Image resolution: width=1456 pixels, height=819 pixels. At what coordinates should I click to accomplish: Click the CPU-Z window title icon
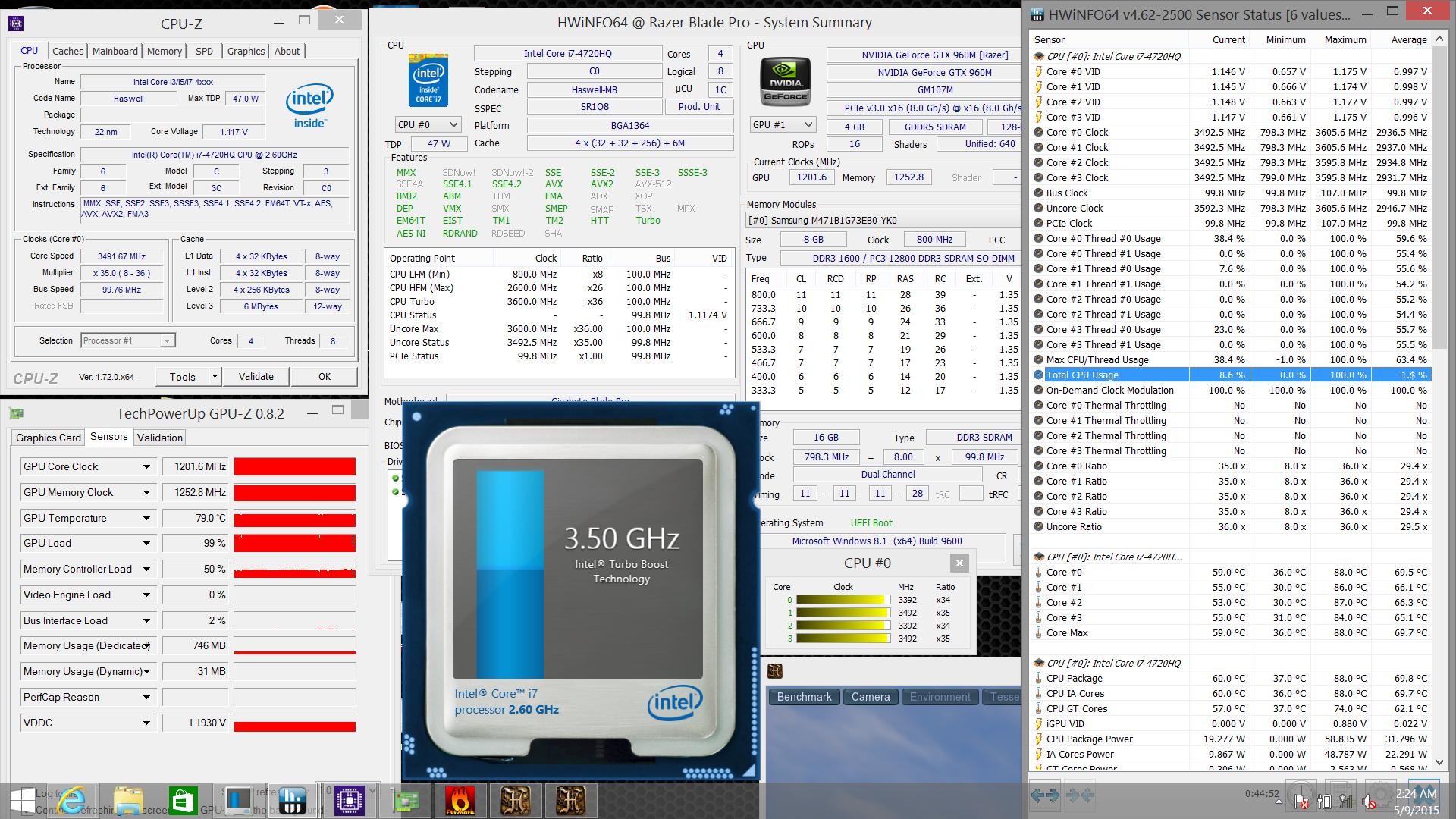16,24
